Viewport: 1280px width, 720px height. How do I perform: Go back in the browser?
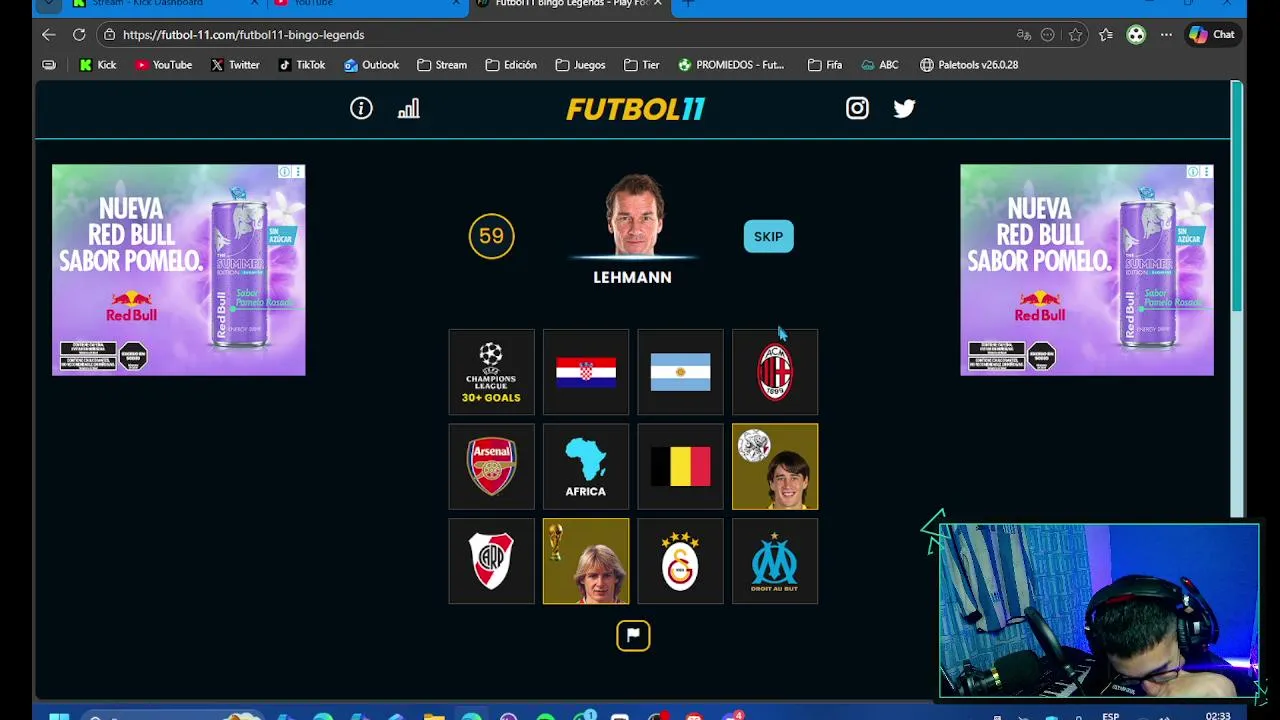coord(48,34)
